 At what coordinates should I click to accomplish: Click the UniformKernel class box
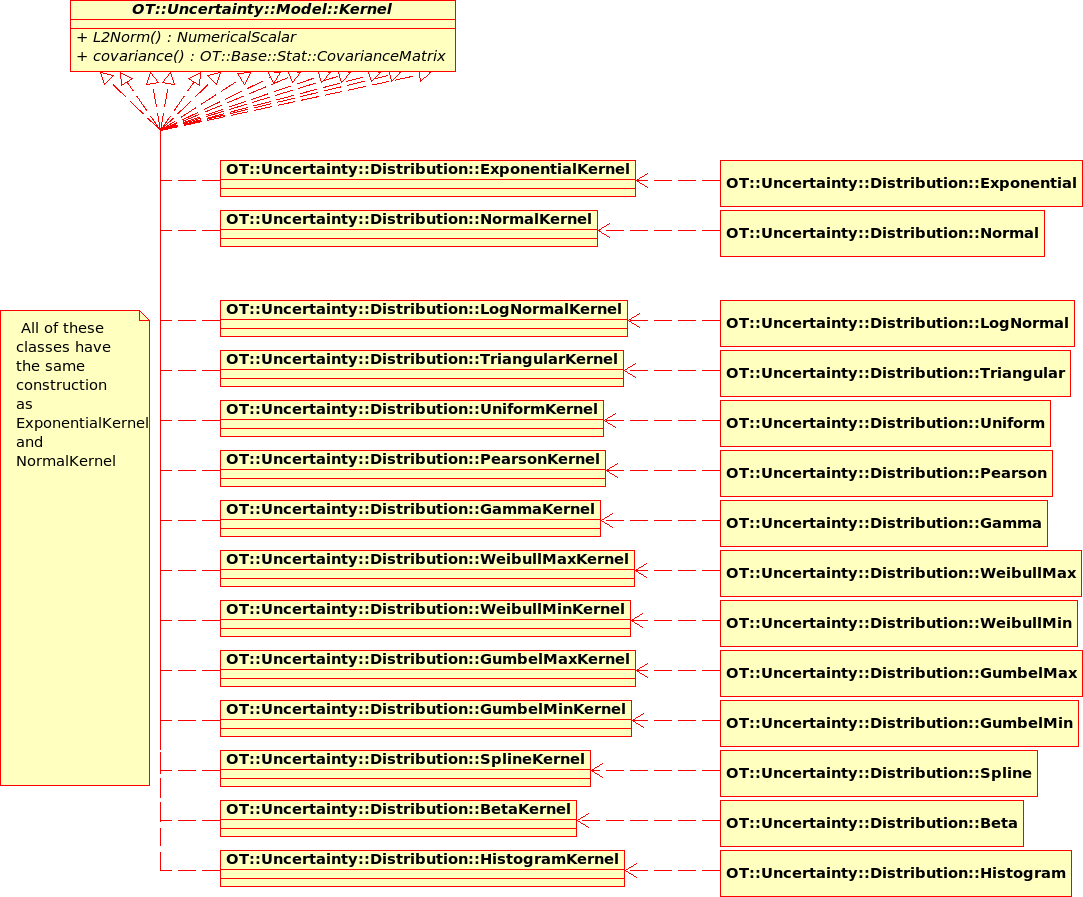click(411, 410)
